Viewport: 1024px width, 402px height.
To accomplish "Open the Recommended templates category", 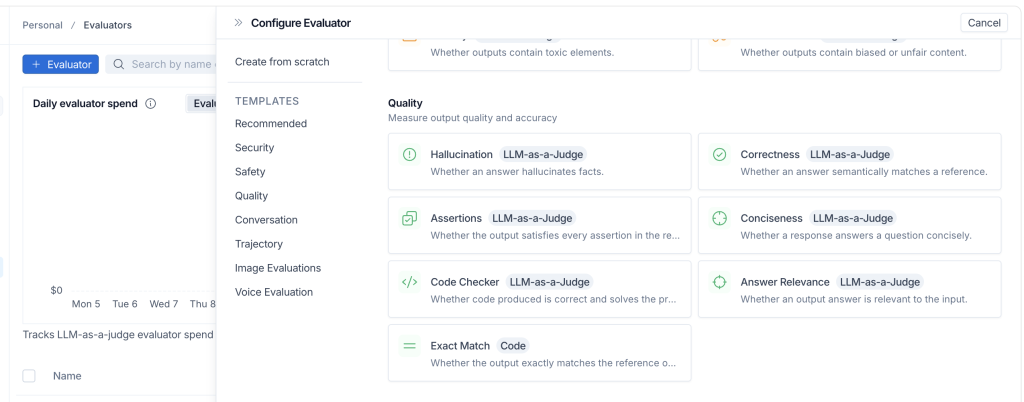I will tap(271, 123).
